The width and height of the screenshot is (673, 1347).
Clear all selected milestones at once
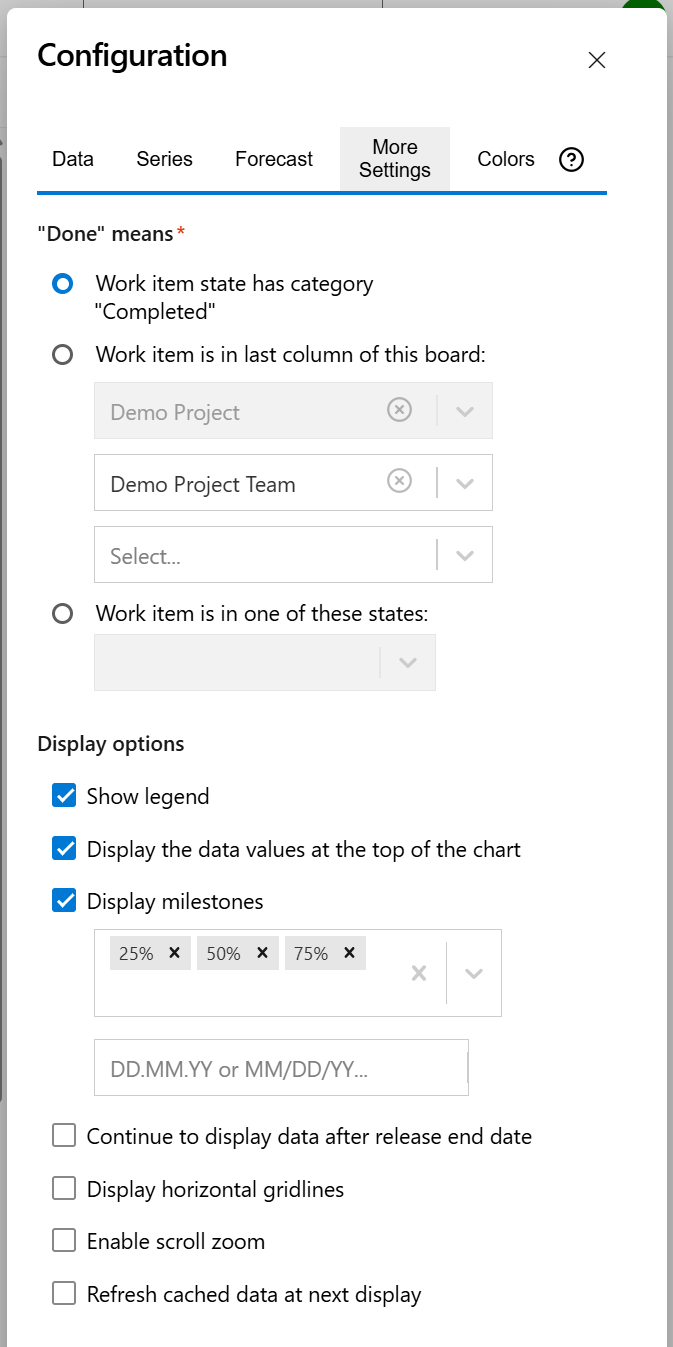coord(418,972)
